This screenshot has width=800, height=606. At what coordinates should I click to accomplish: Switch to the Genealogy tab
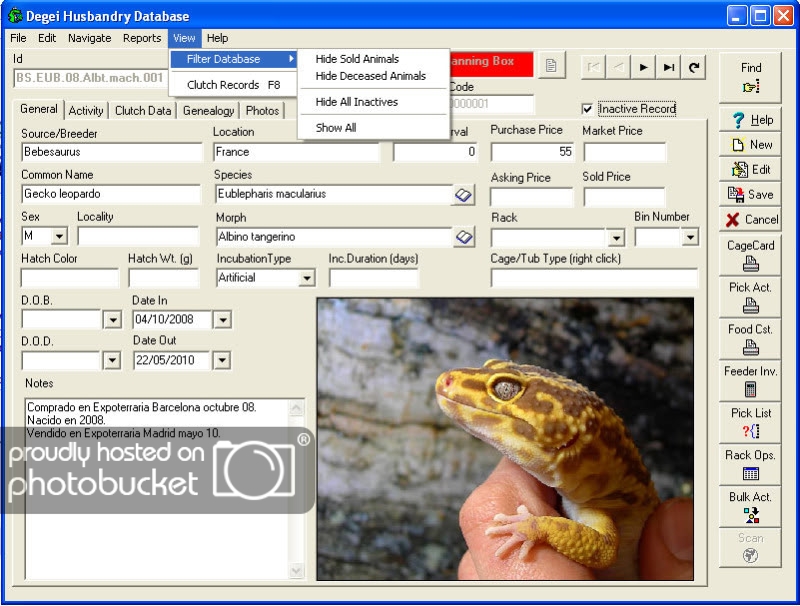coord(208,111)
